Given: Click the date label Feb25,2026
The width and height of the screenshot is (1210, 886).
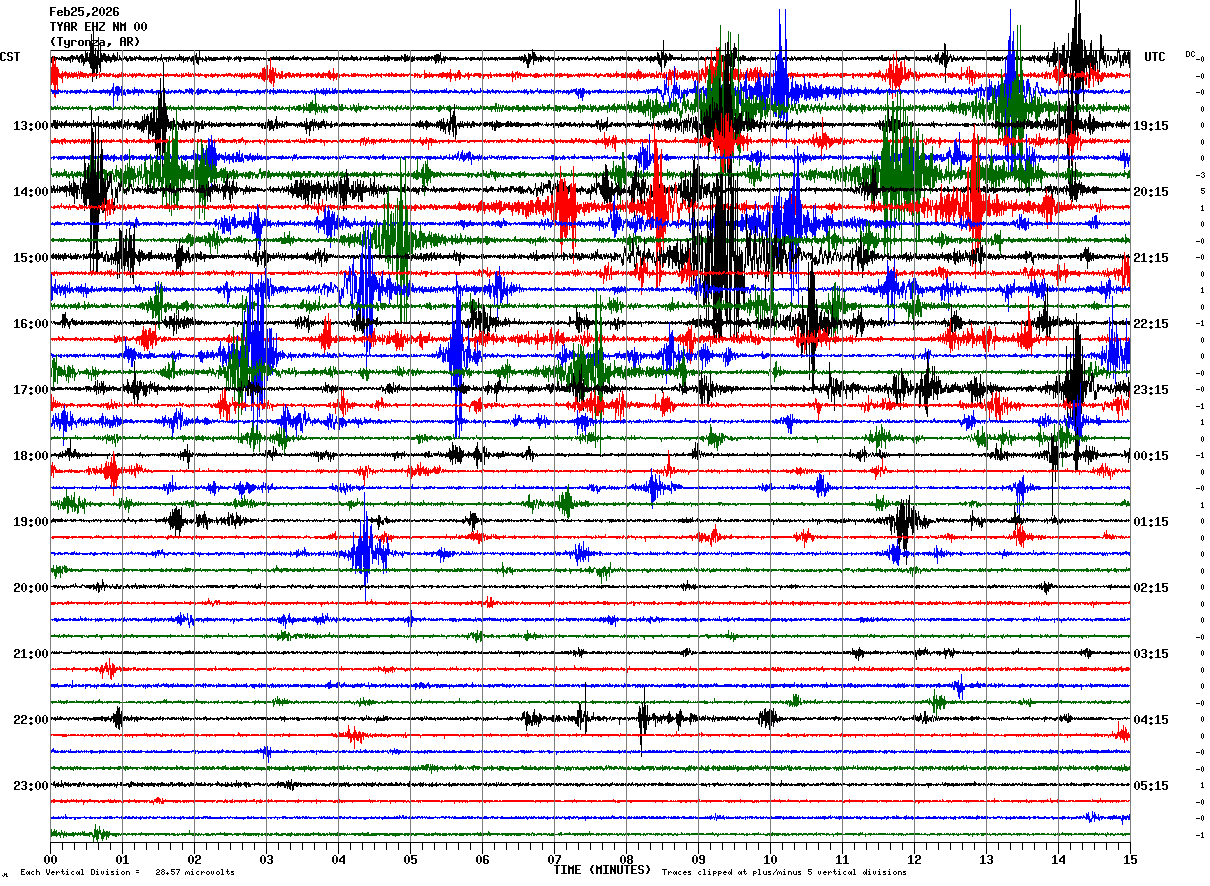Looking at the screenshot, I should coord(84,12).
